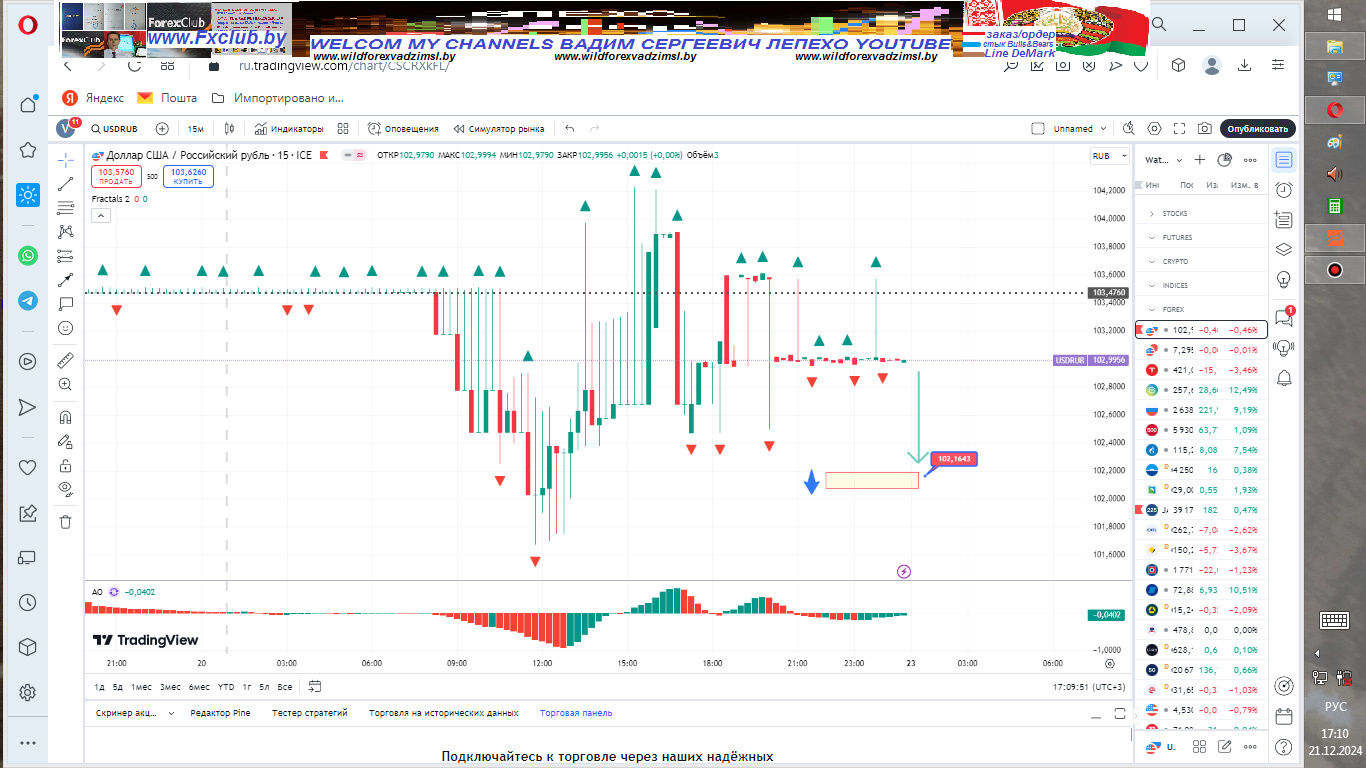Click the Опубликовать button
Screen dimensions: 1366x768
(1258, 129)
